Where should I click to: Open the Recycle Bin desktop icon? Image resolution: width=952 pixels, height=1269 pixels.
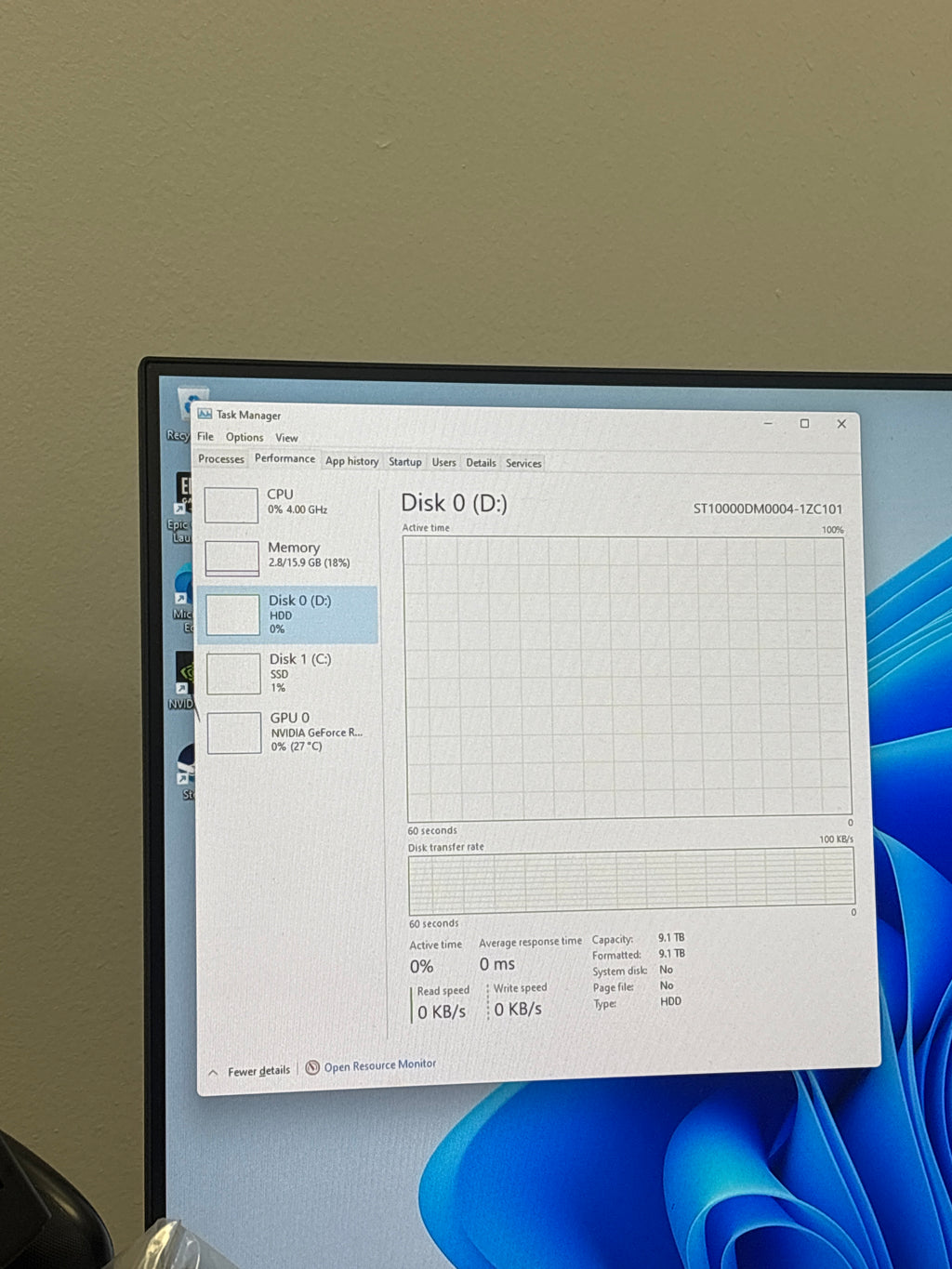(186, 415)
